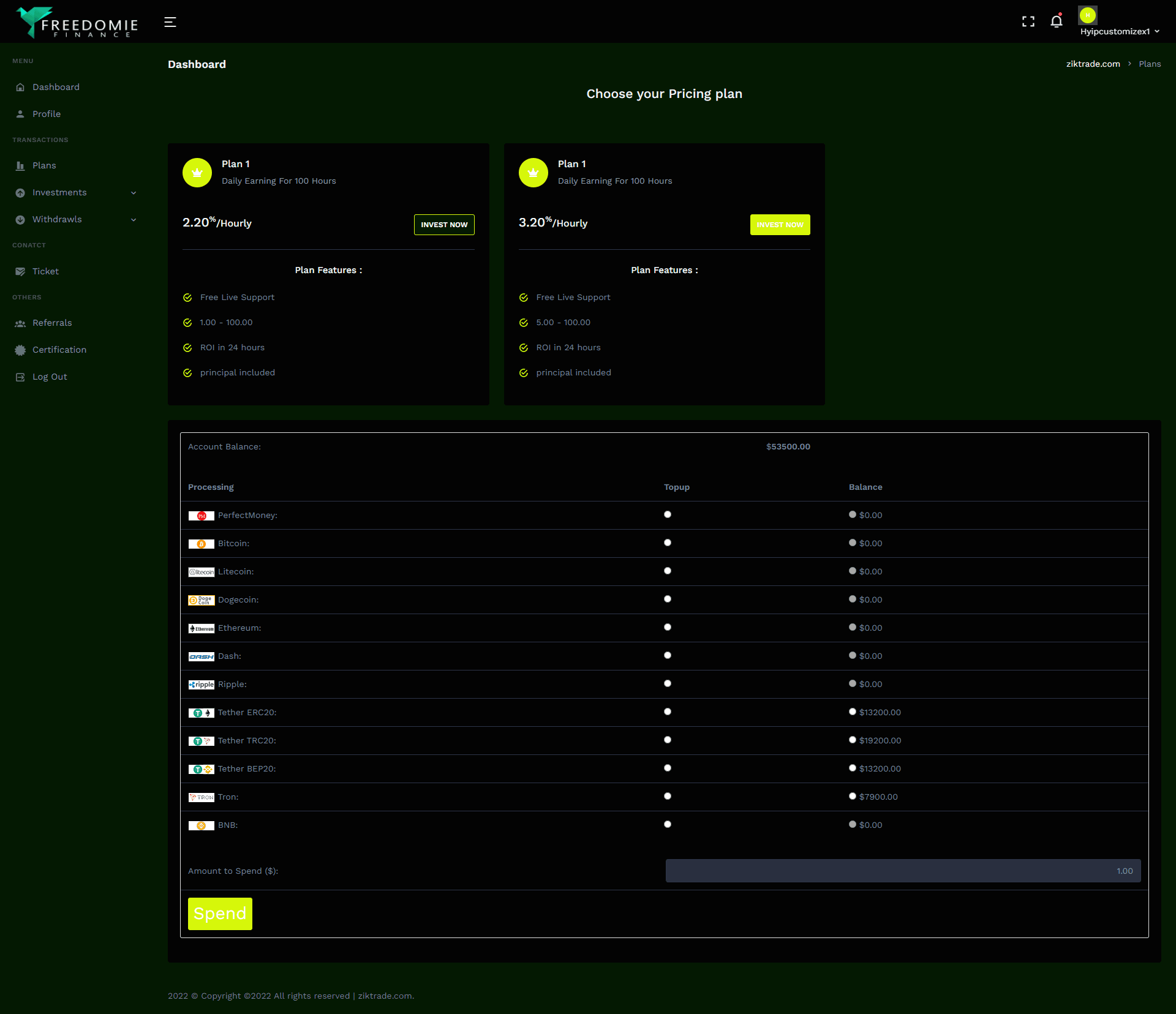Click the Dogecoin logo icon
Image resolution: width=1176 pixels, height=1014 pixels.
click(x=202, y=600)
